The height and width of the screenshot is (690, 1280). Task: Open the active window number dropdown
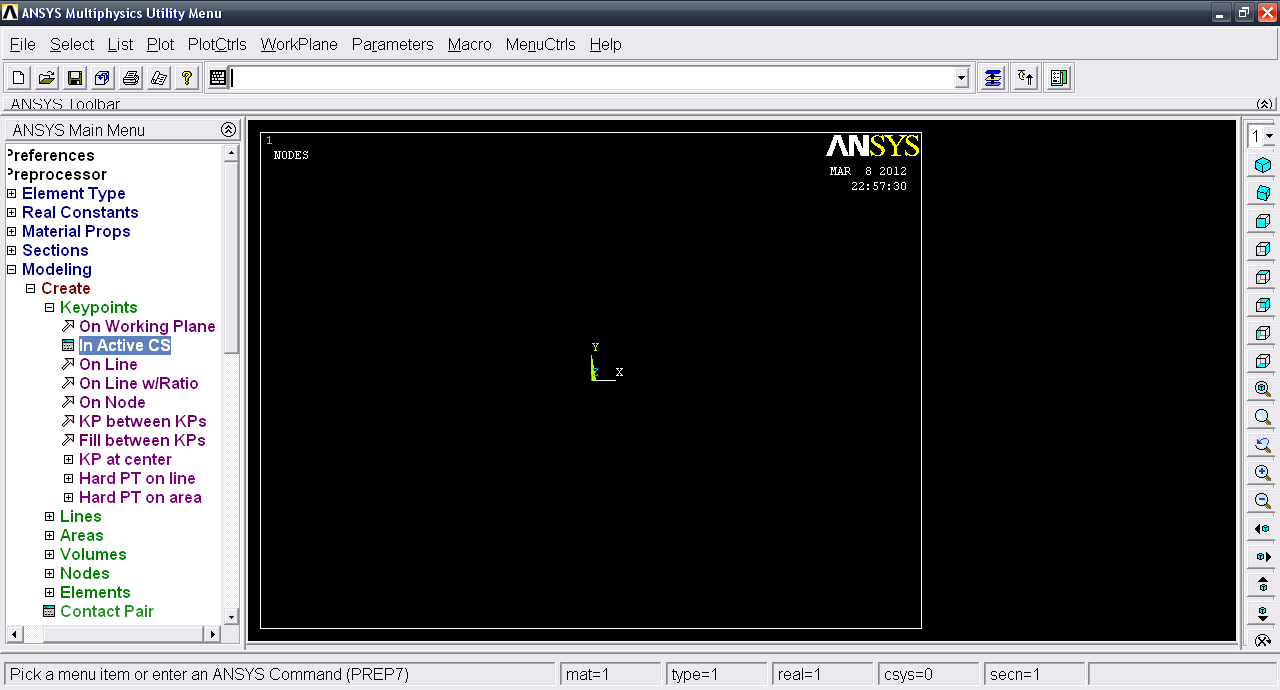click(1270, 136)
